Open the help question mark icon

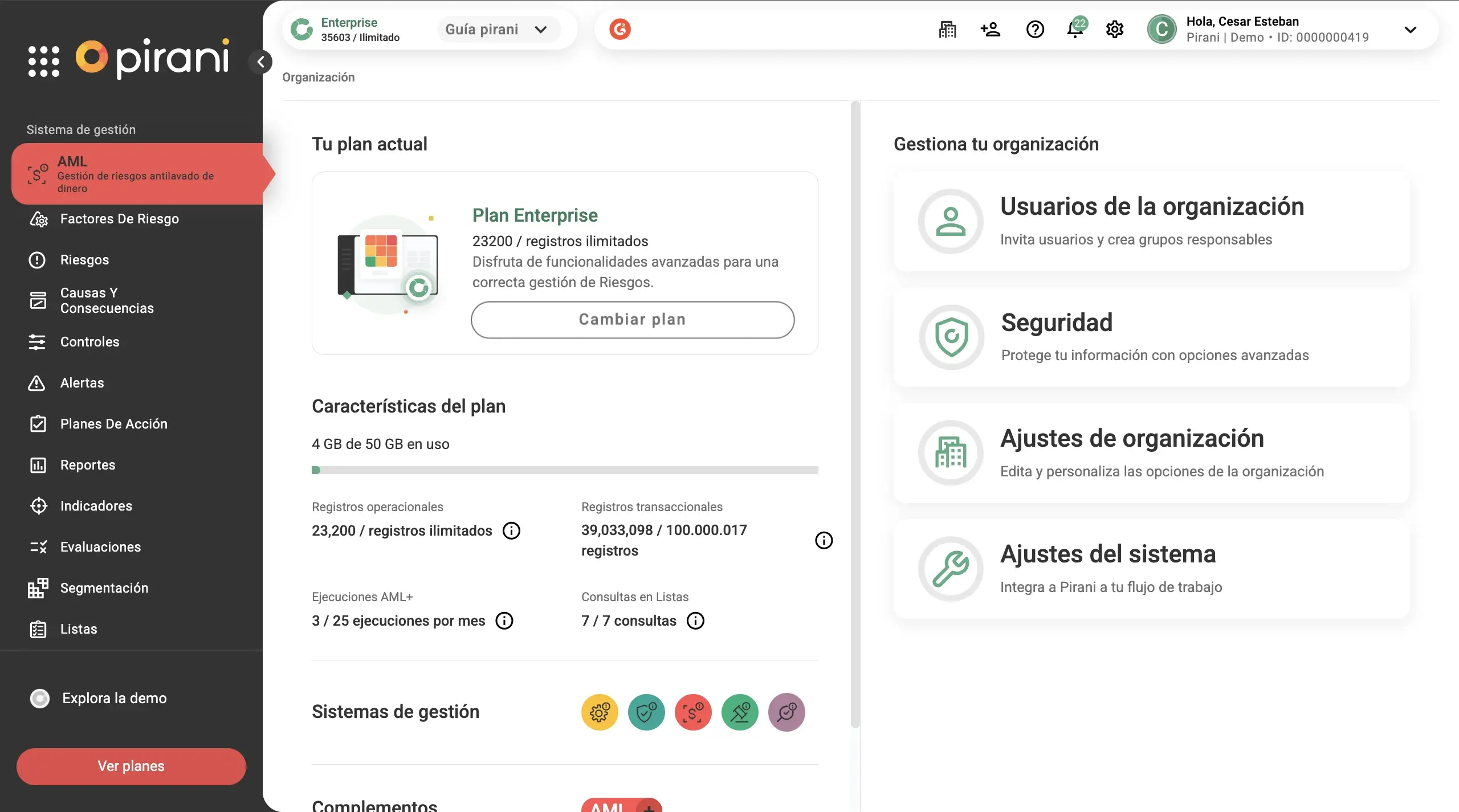point(1035,29)
